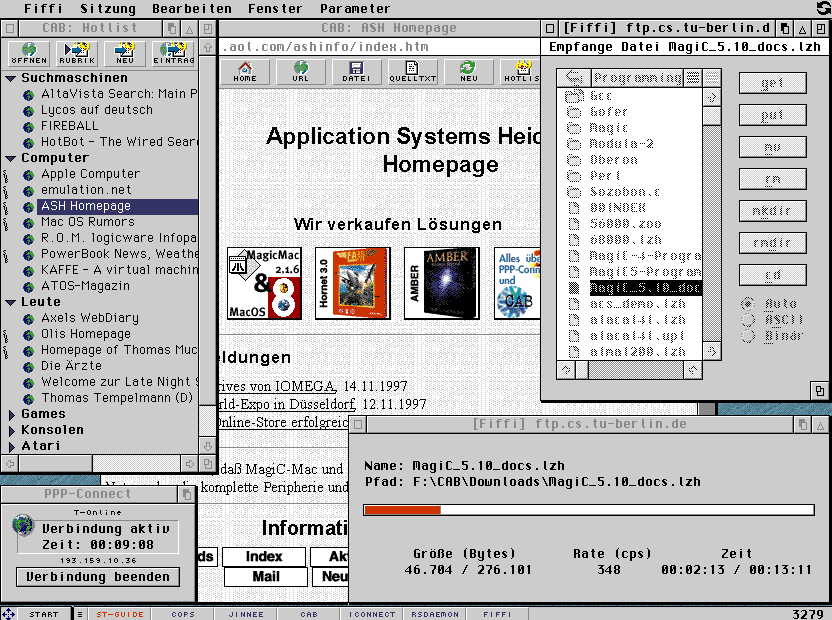Open the Bearbeiten menu
The width and height of the screenshot is (832, 620).
[x=192, y=8]
